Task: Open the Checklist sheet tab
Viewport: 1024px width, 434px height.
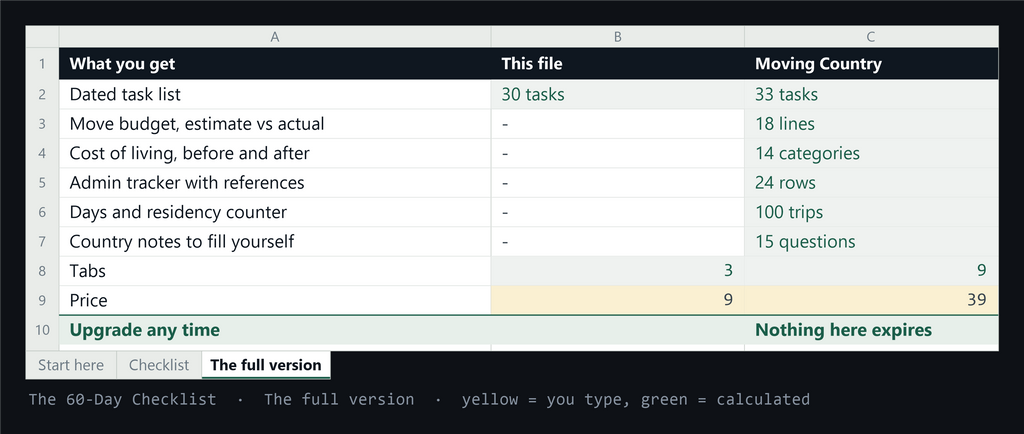Action: 159,365
